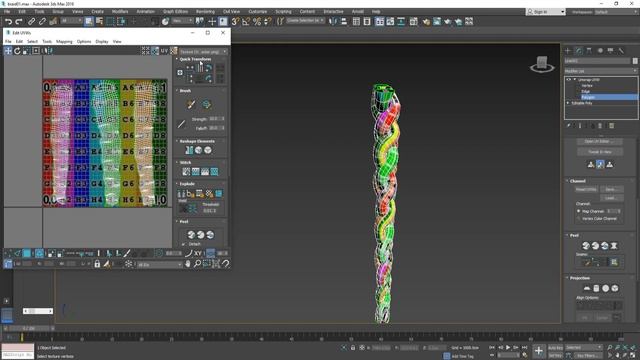Click the ViewCube in the viewport
This screenshot has width=640, height=360.
[542, 64]
